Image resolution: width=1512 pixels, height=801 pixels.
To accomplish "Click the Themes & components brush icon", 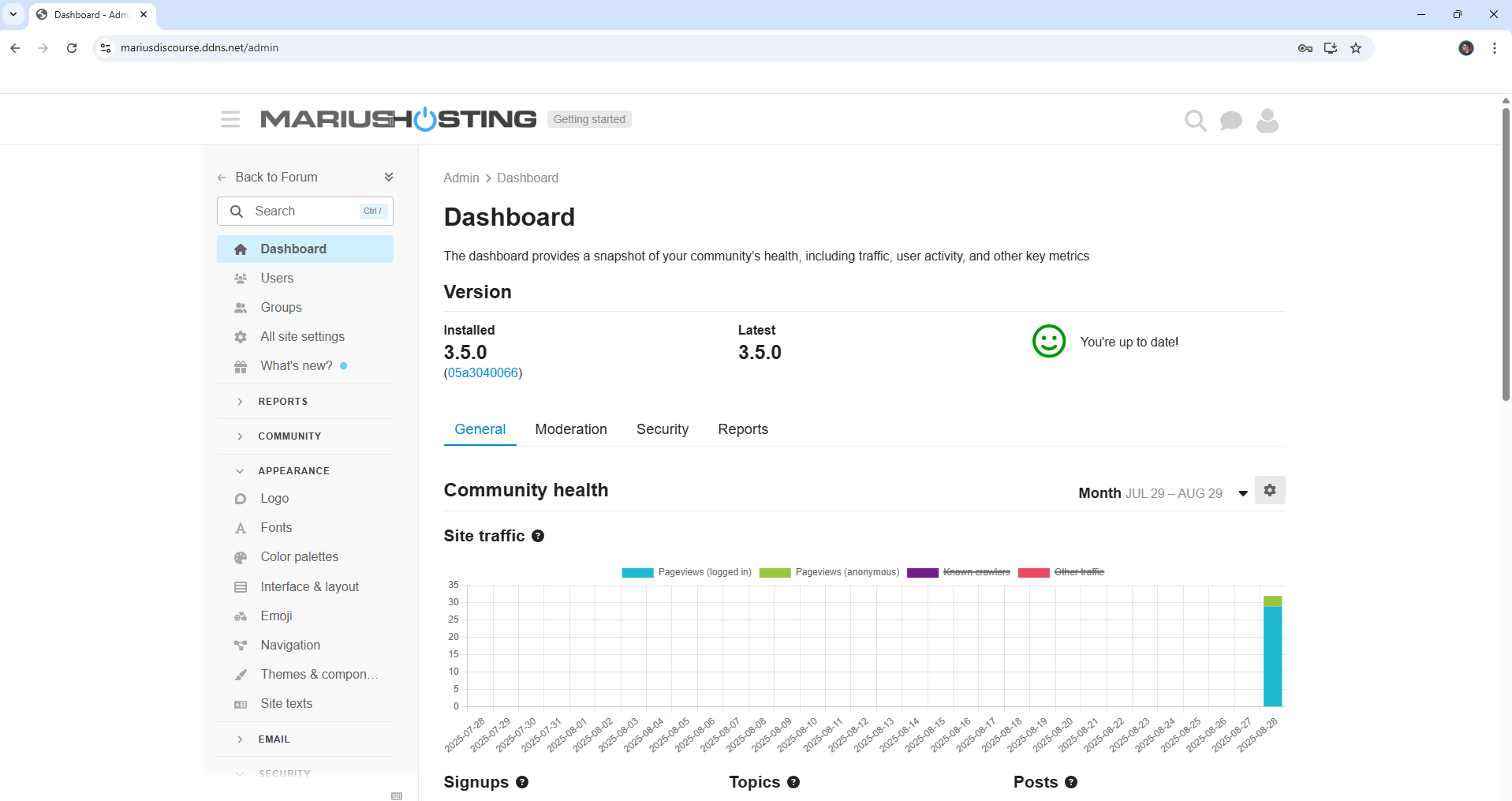I will tap(241, 675).
